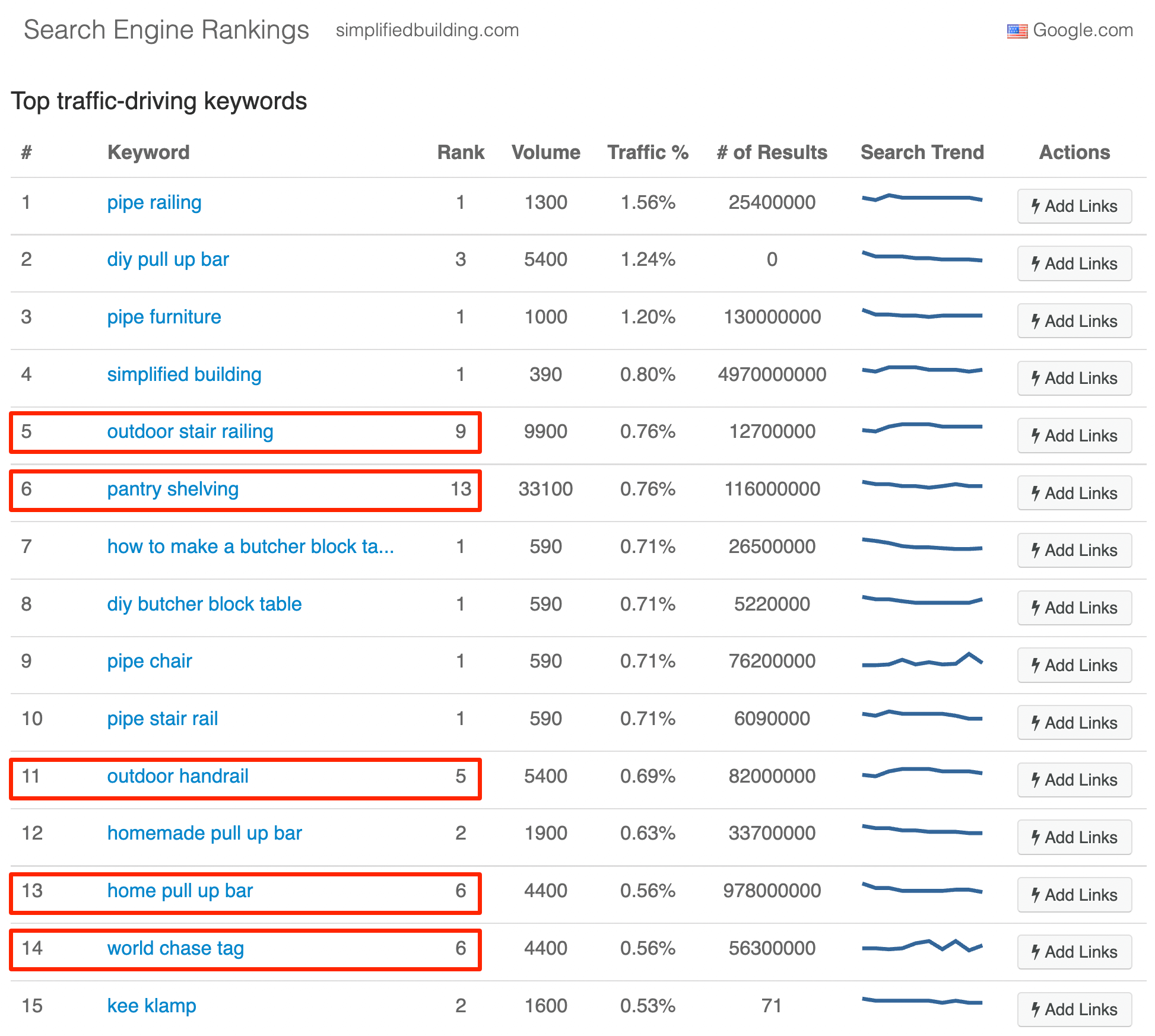The height and width of the screenshot is (1036, 1155).
Task: Open the "simplified building" keyword link
Action: pyautogui.click(x=184, y=374)
